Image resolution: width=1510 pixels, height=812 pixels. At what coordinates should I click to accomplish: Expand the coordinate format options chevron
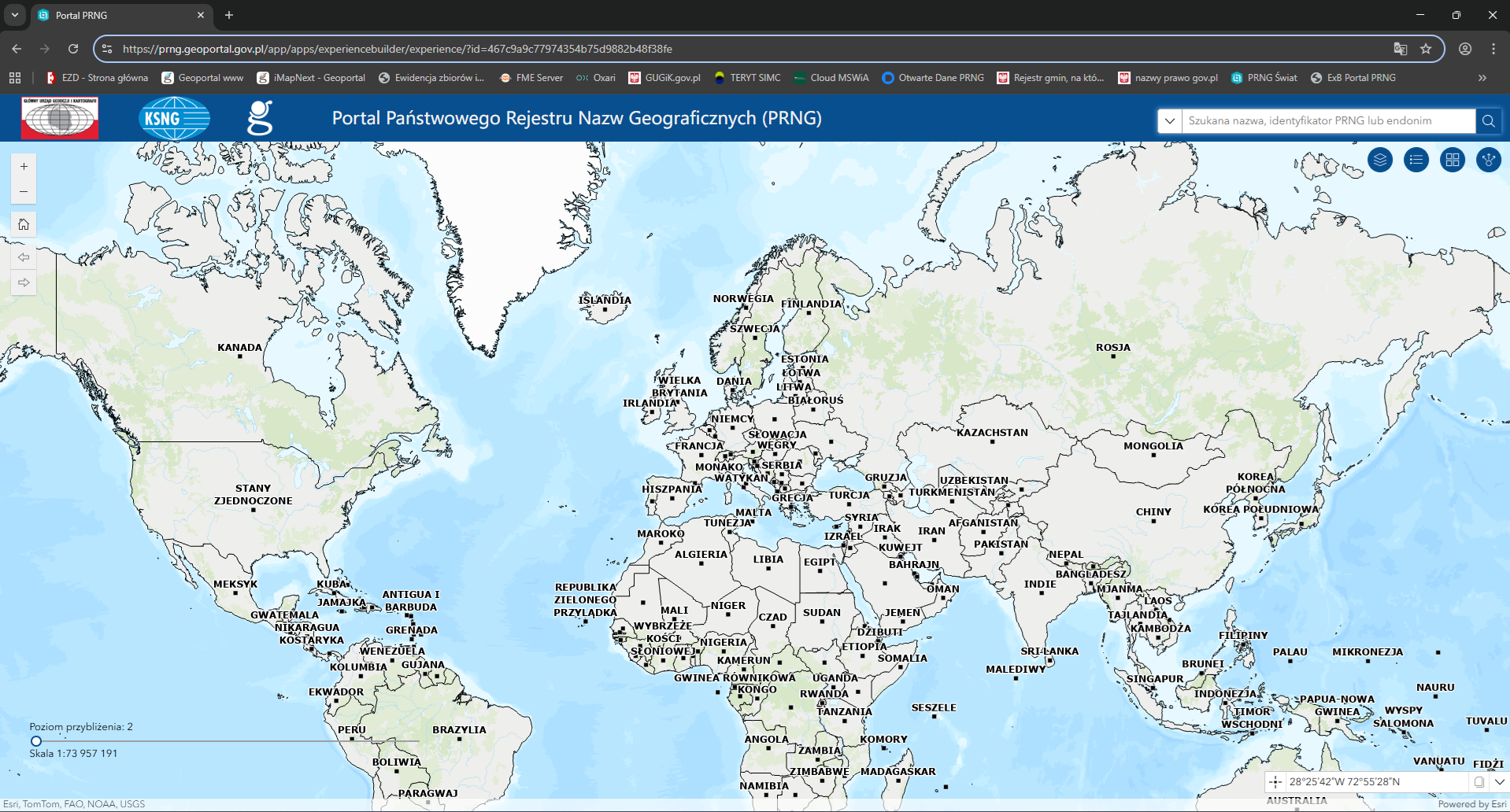point(1499,782)
